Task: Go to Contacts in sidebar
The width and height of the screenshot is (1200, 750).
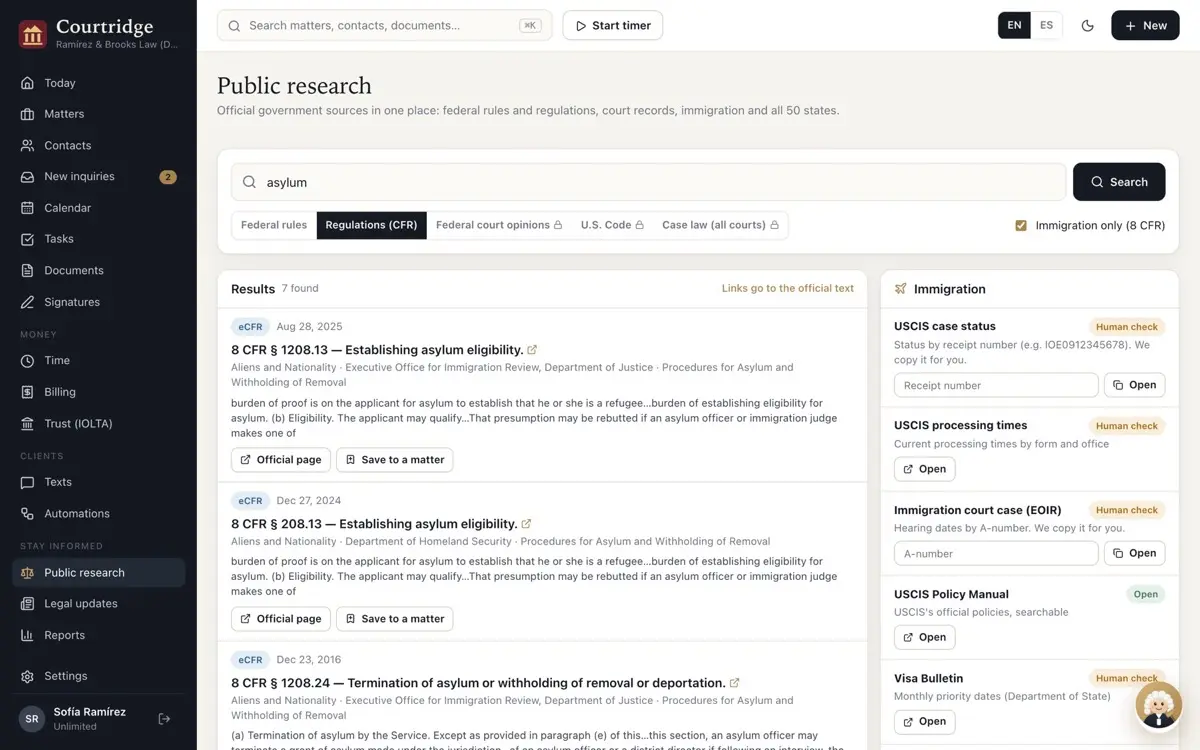Action: [98, 145]
